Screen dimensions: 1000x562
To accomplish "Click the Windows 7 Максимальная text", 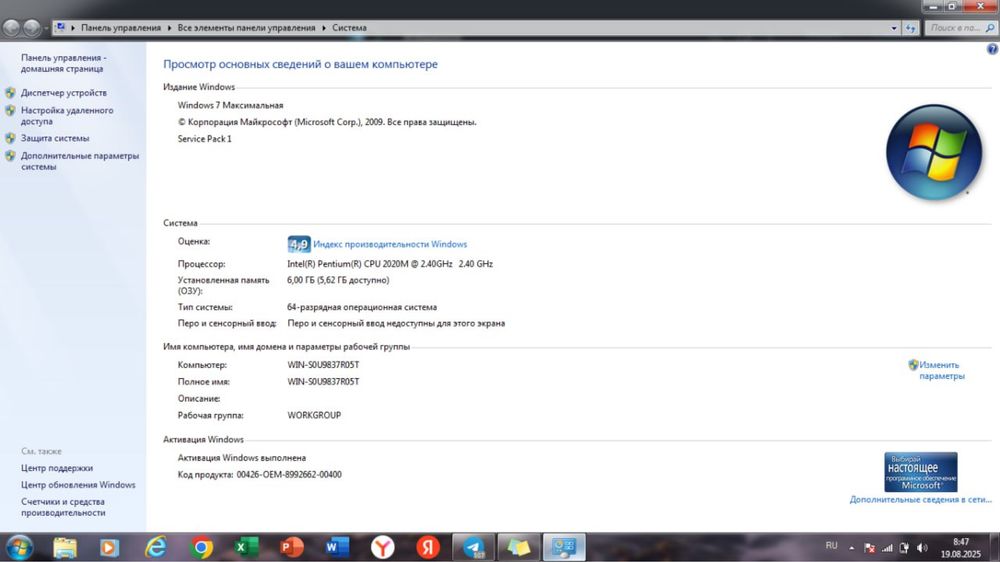I will 230,105.
